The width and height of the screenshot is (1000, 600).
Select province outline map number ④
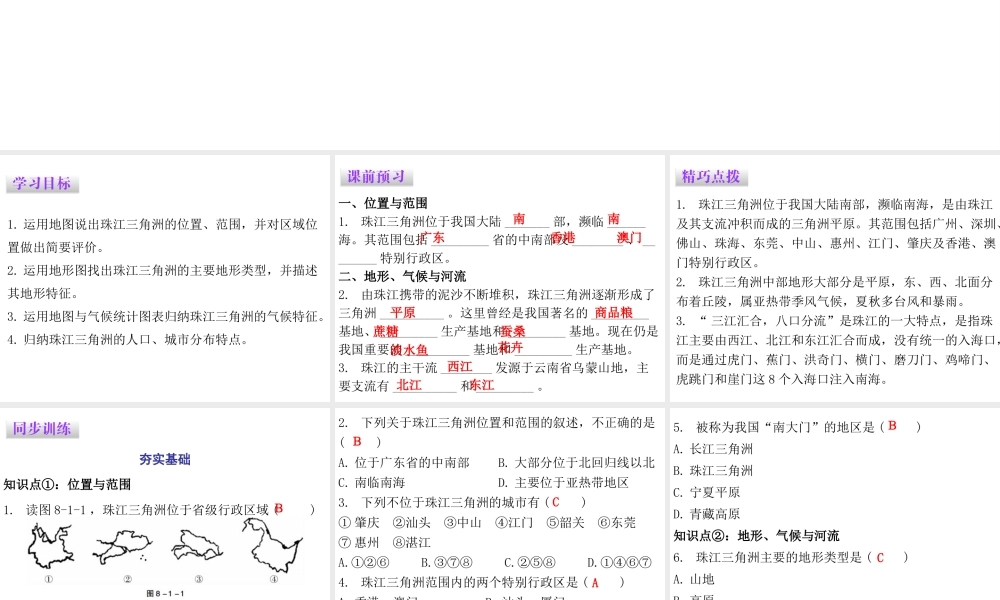(272, 545)
